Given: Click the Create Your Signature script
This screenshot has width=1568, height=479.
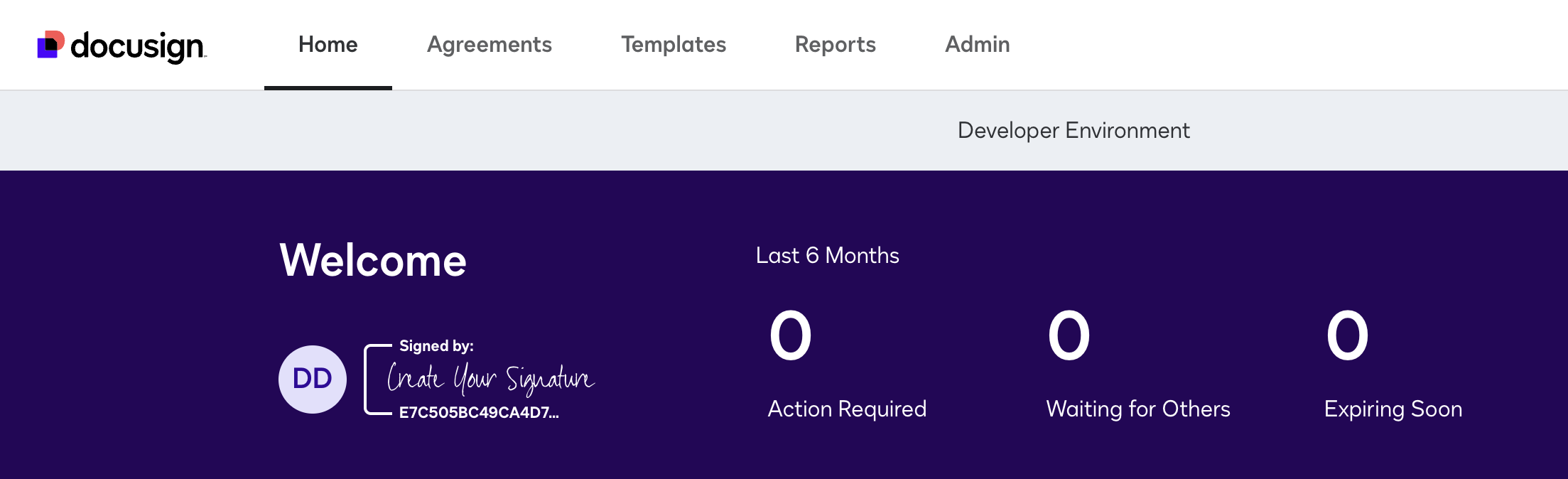Looking at the screenshot, I should pyautogui.click(x=492, y=379).
